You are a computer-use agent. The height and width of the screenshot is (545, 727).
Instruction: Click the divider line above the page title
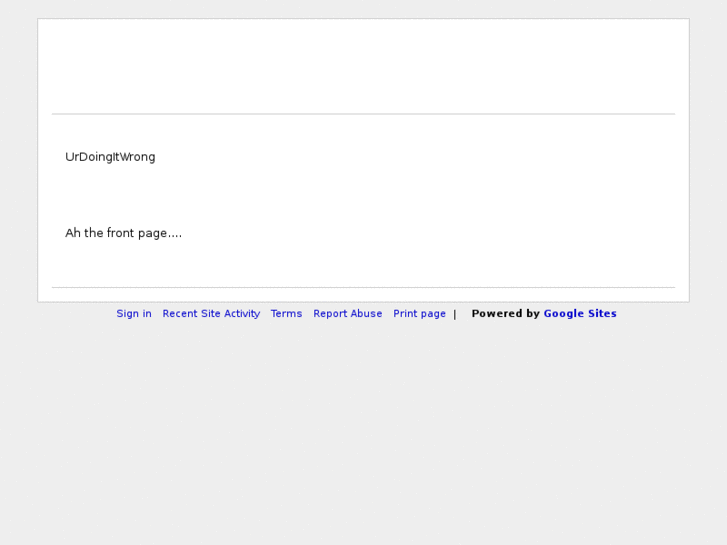click(363, 114)
